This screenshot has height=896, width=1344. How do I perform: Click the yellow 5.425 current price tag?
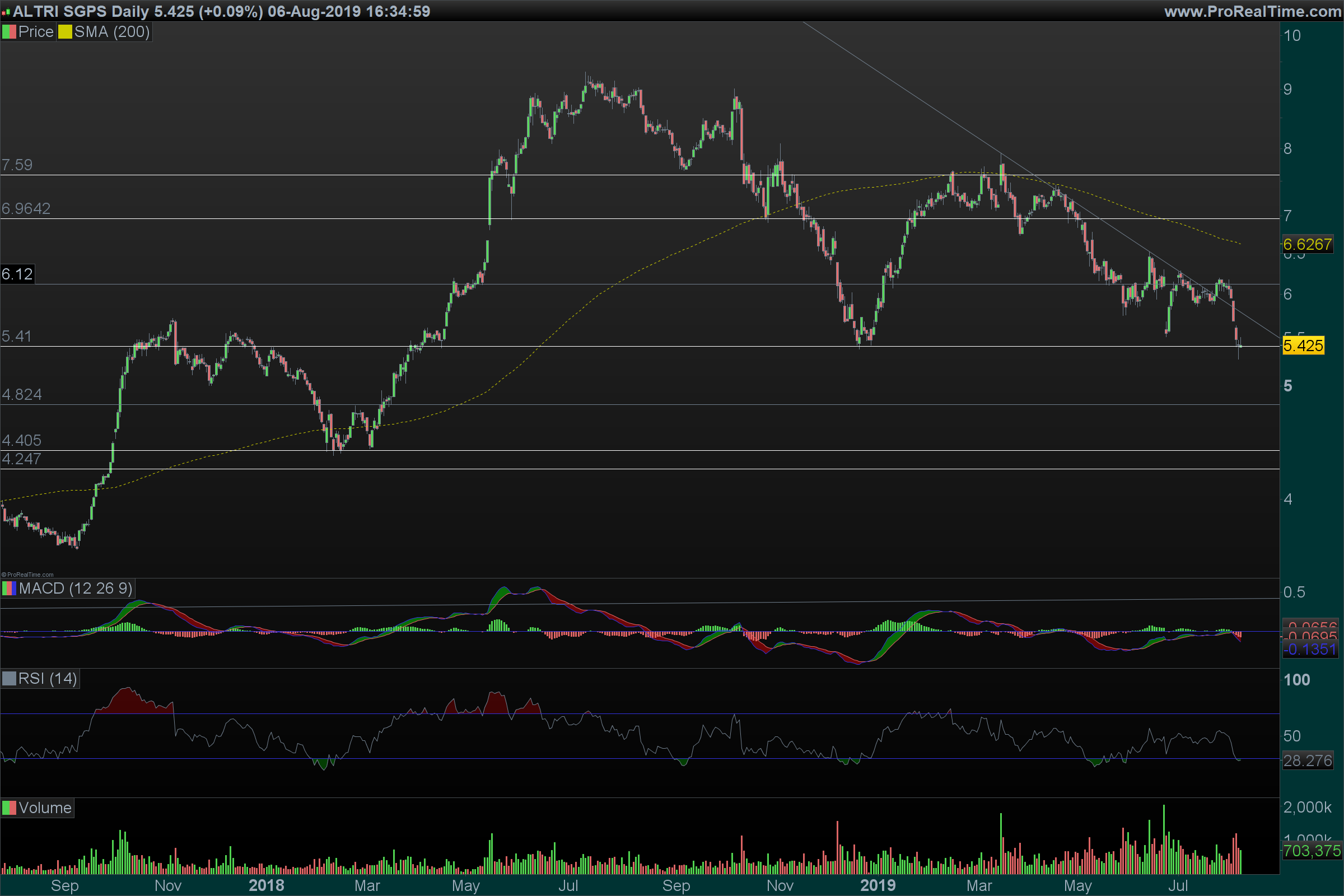1303,346
